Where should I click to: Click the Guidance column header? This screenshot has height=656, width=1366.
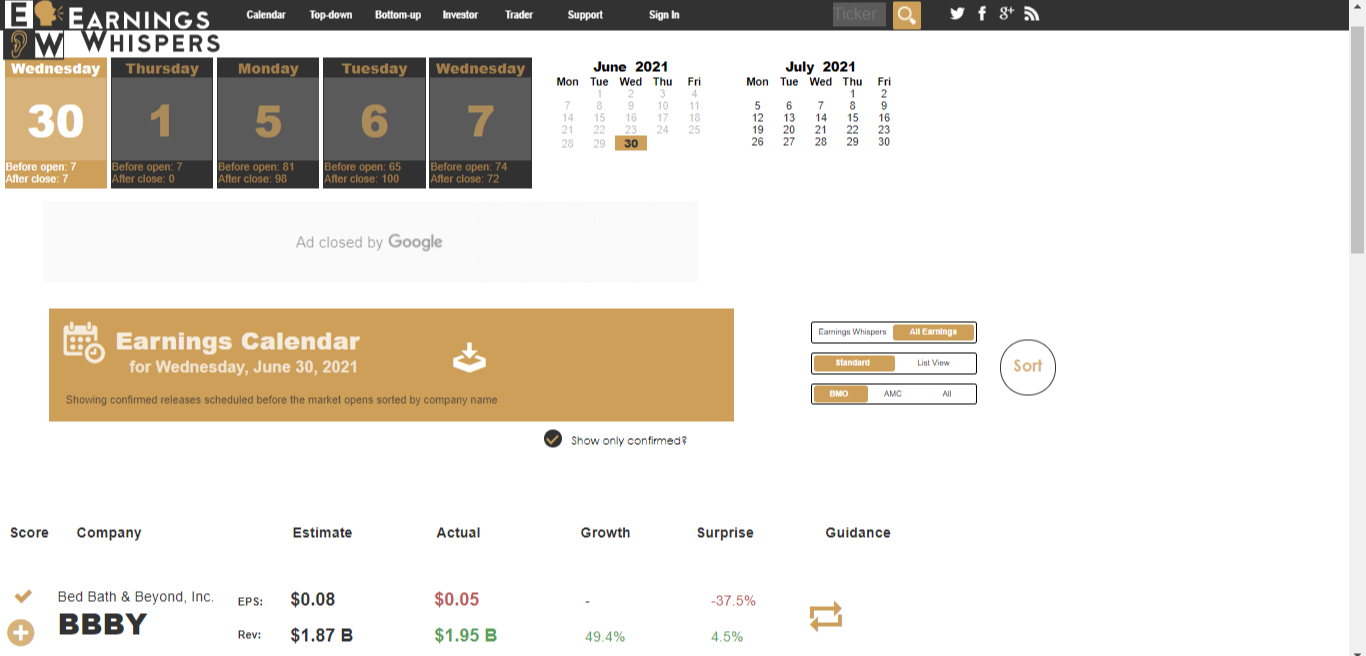pyautogui.click(x=858, y=533)
